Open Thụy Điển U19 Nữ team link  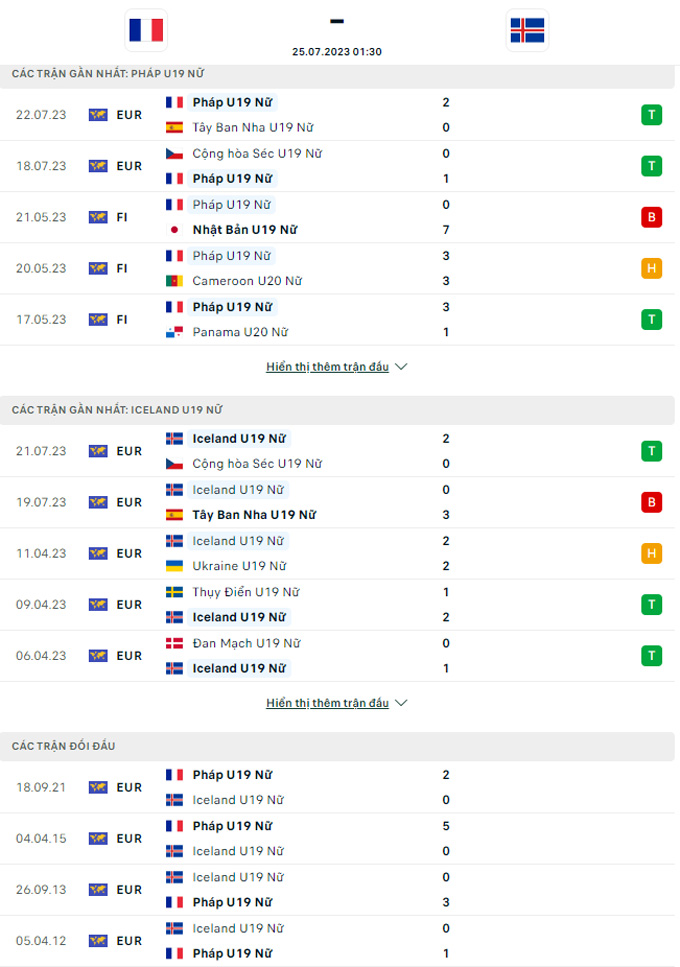(245, 592)
